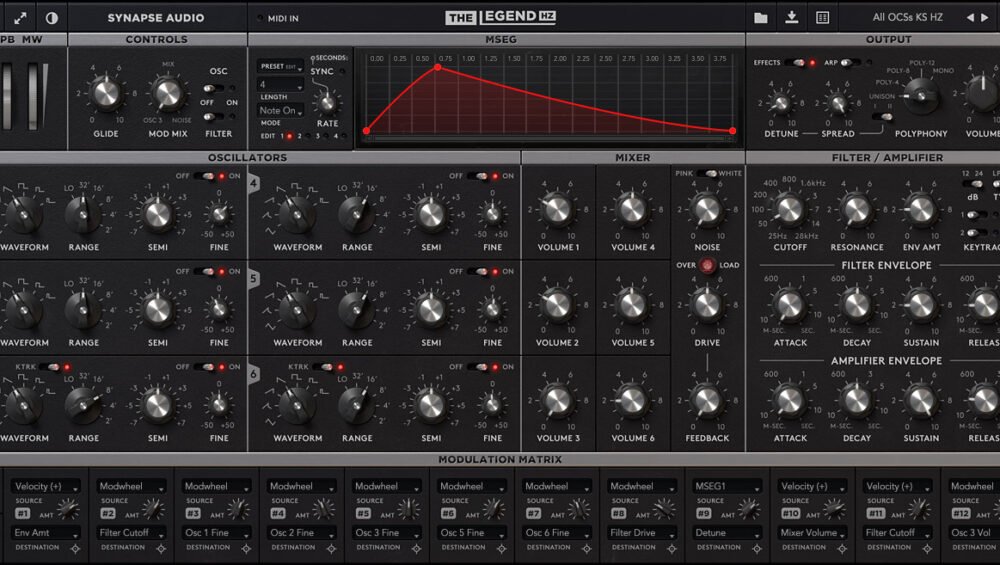Click the save/download preset icon
1000x565 pixels.
click(791, 17)
